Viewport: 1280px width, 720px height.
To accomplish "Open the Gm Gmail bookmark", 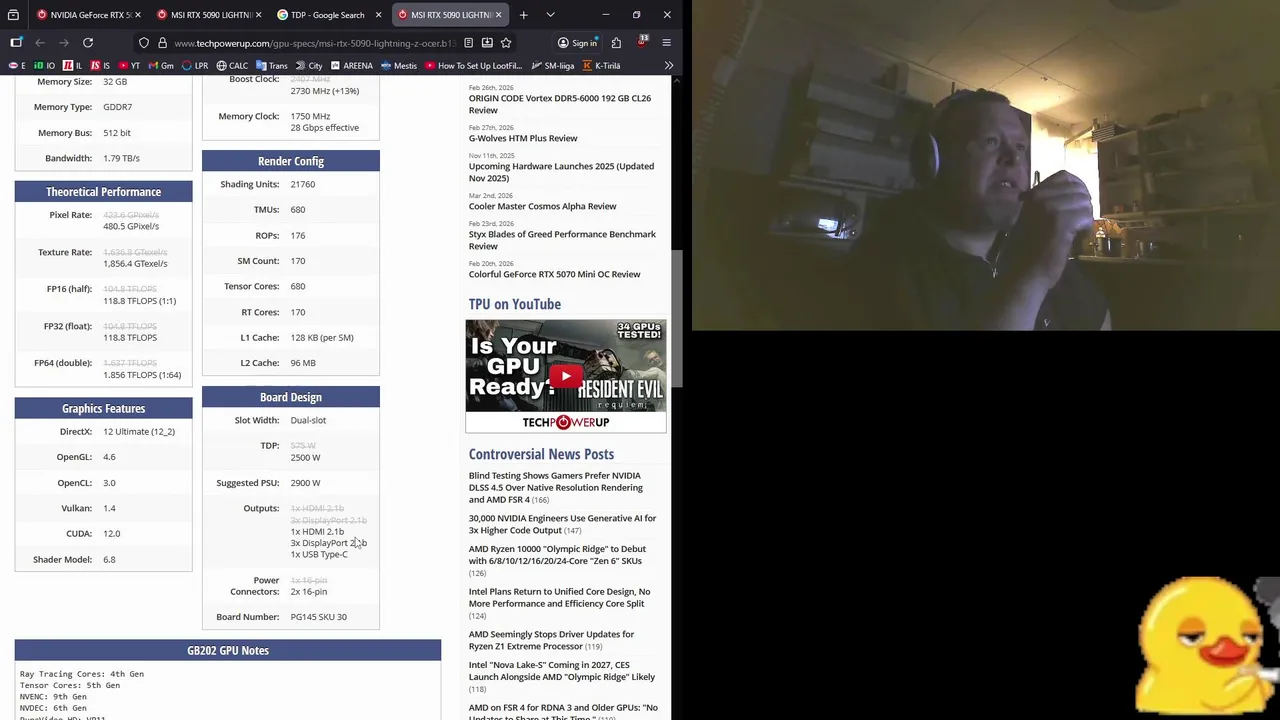I will tap(160, 66).
